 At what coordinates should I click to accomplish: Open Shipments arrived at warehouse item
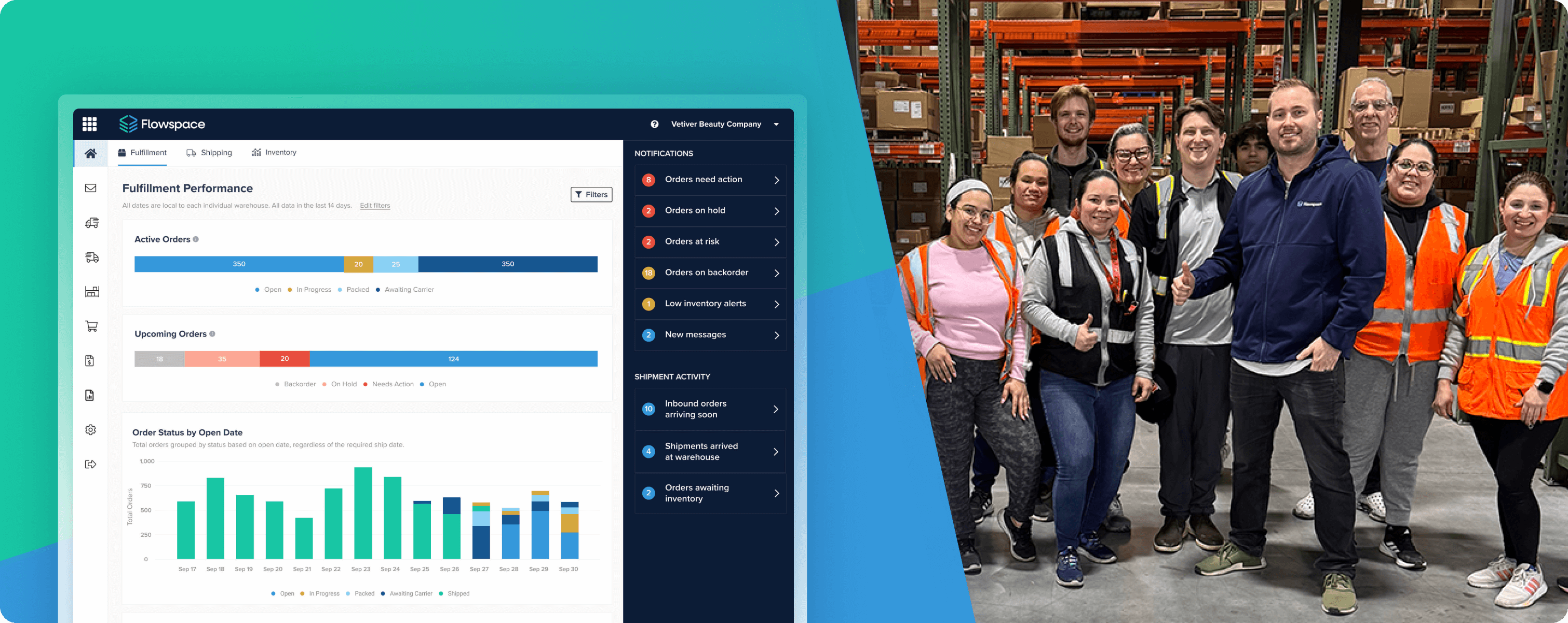coord(710,452)
